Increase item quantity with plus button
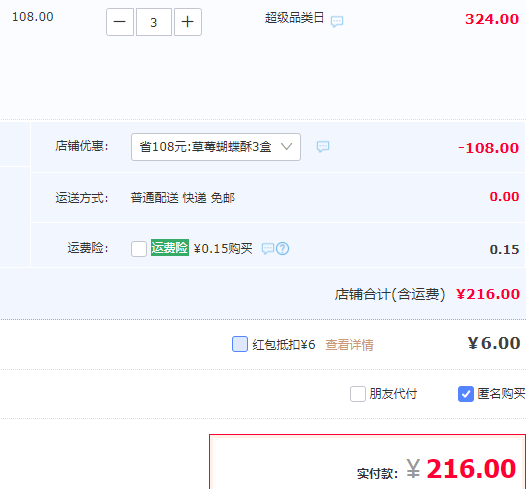 188,22
